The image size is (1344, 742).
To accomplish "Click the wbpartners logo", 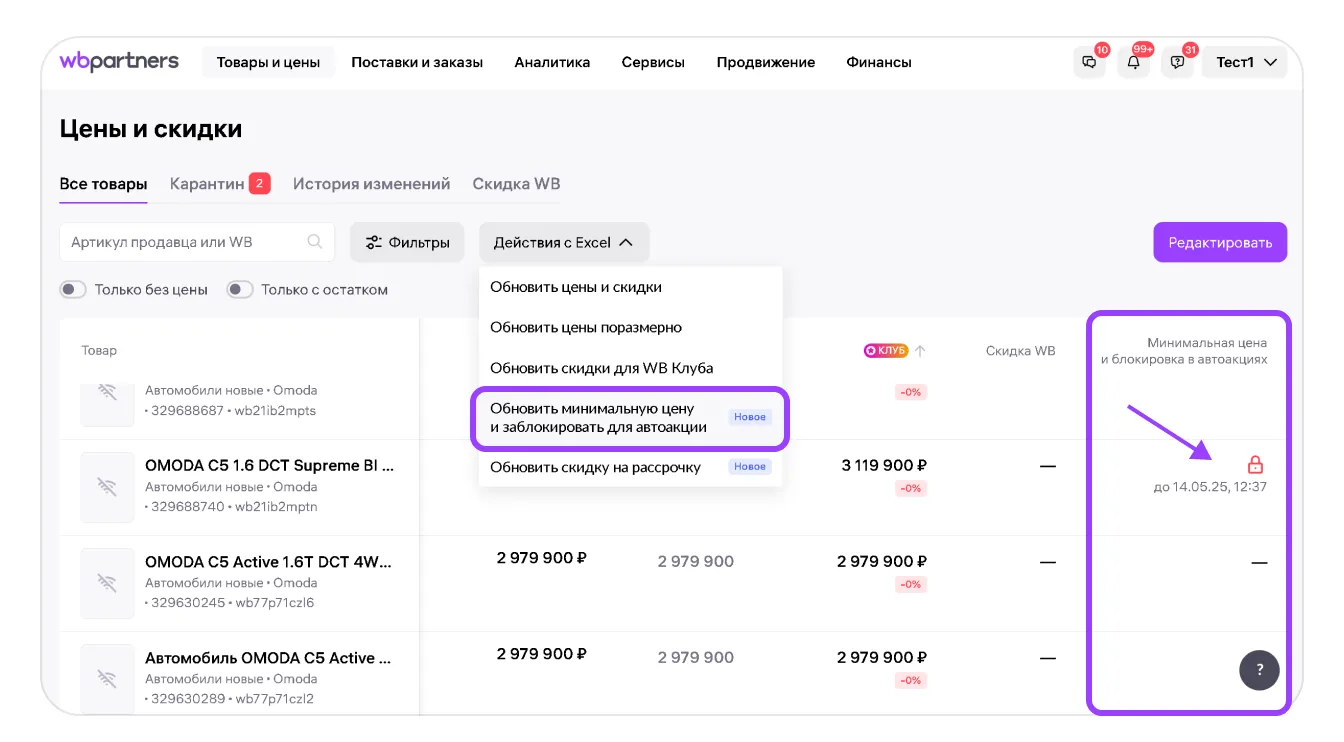I will point(119,62).
